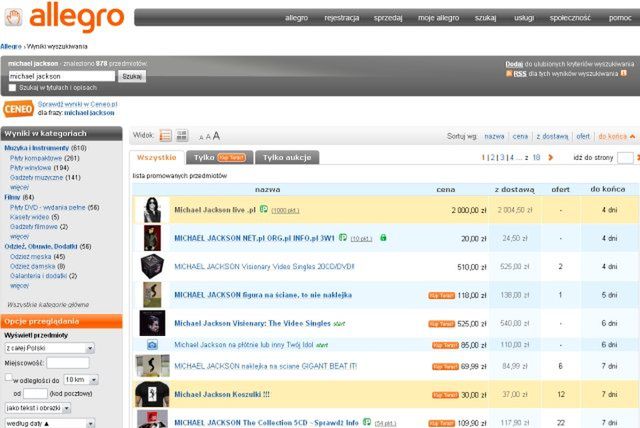Go to next results page arrow
This screenshot has width=640, height=428.
click(x=551, y=157)
